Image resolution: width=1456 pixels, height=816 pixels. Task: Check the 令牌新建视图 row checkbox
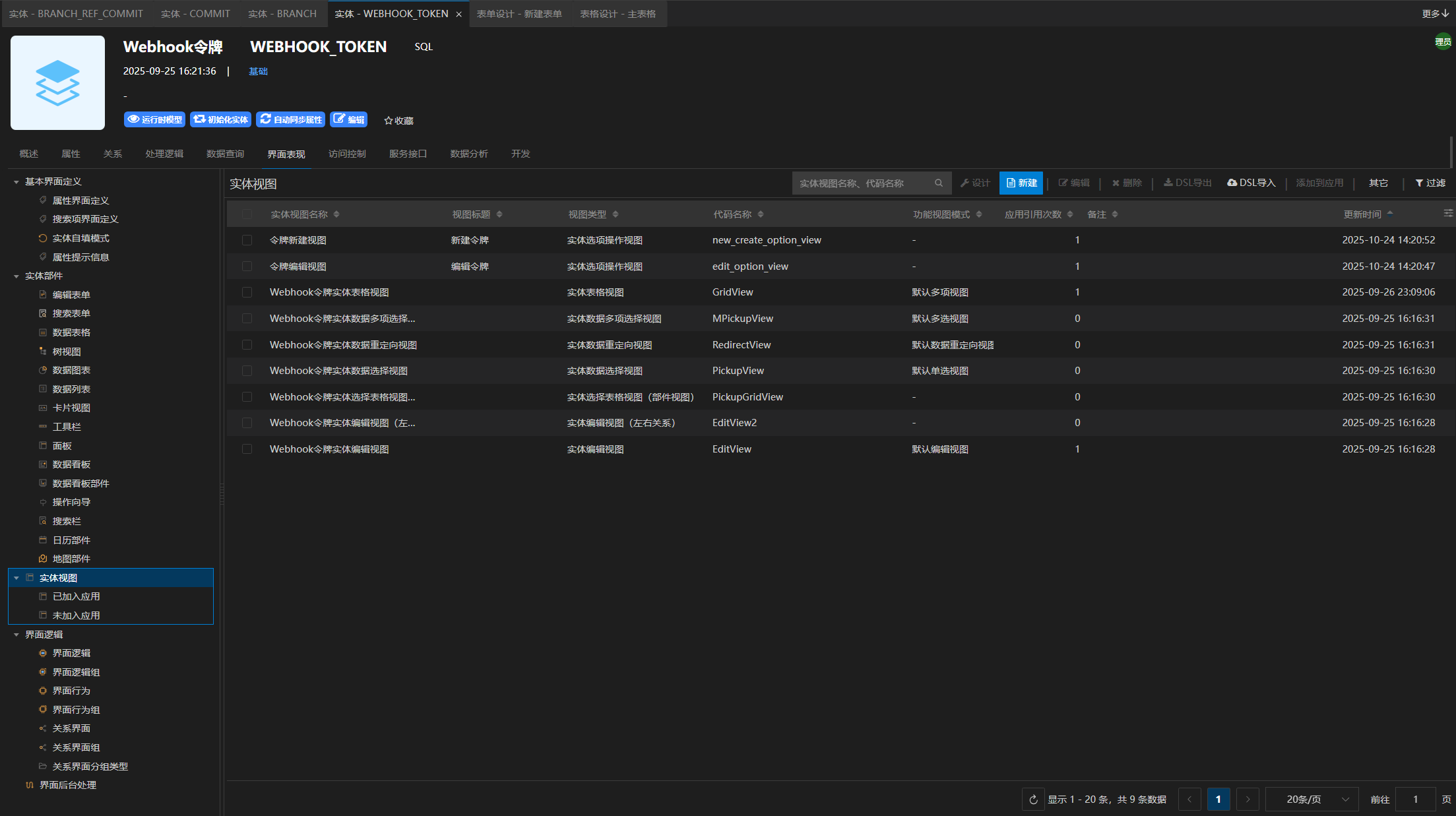coord(247,240)
